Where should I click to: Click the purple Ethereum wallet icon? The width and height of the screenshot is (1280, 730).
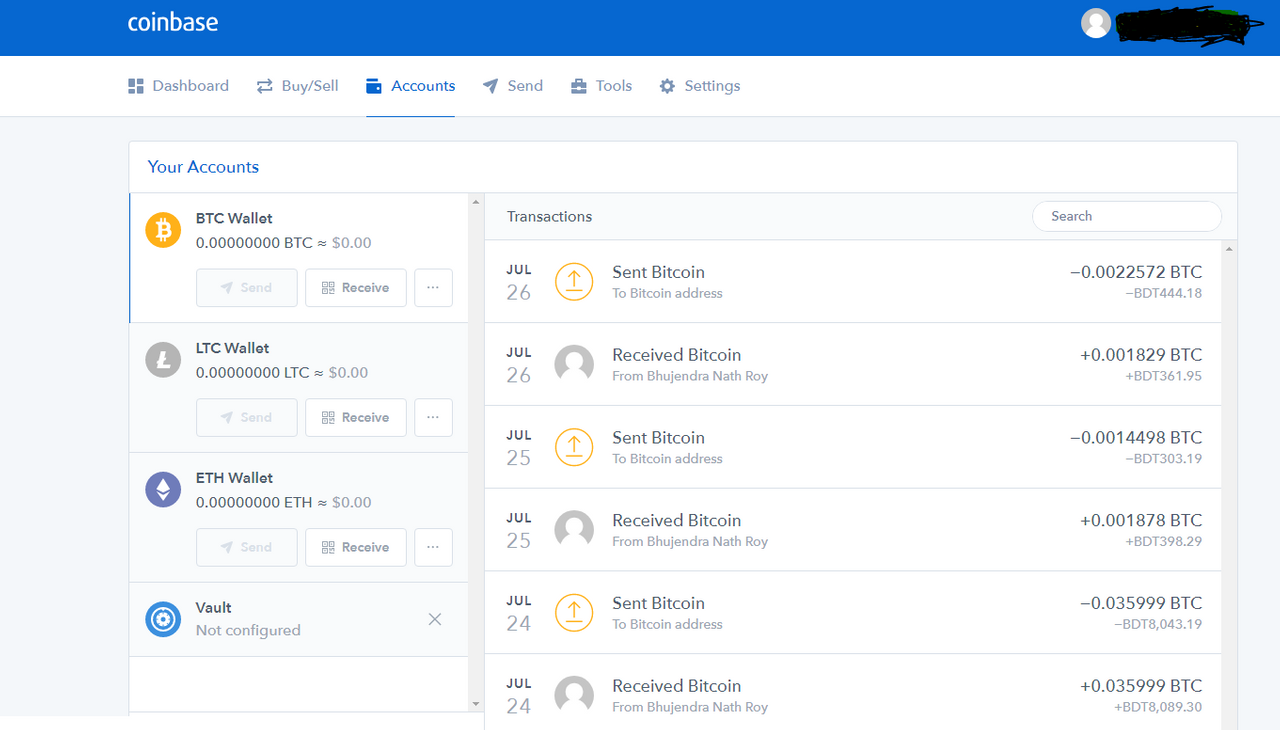click(x=164, y=490)
